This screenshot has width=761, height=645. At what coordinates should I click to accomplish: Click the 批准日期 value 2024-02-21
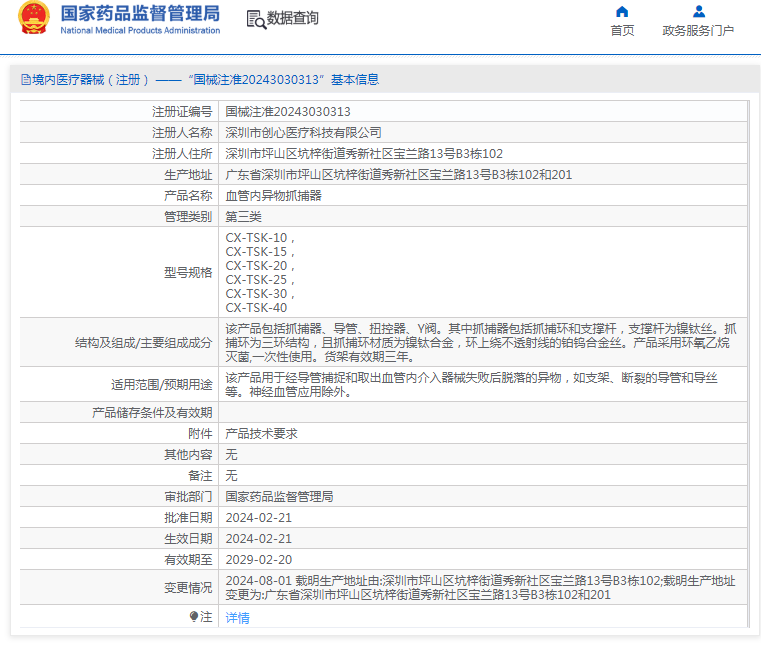click(259, 518)
